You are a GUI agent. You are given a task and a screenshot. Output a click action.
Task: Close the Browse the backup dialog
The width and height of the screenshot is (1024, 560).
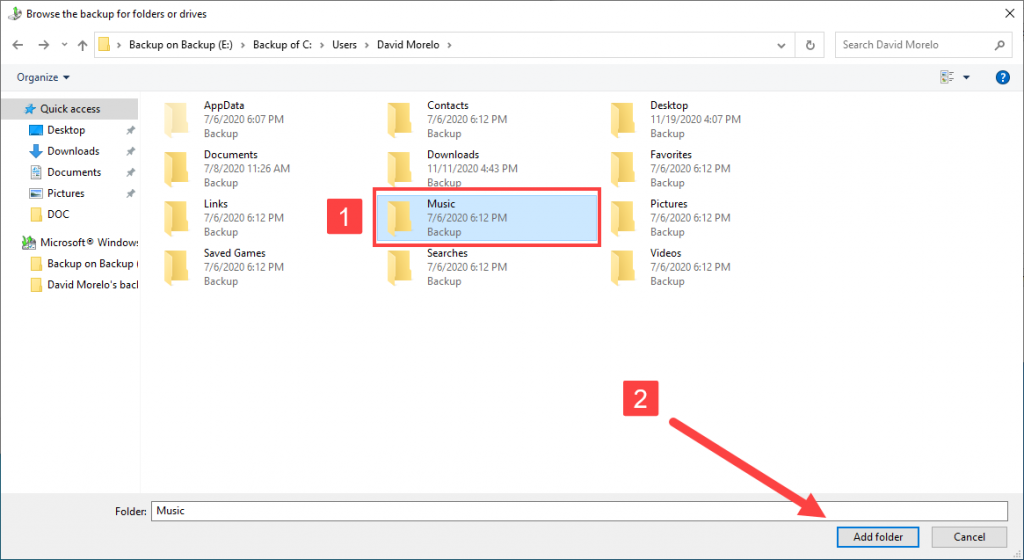point(1009,13)
